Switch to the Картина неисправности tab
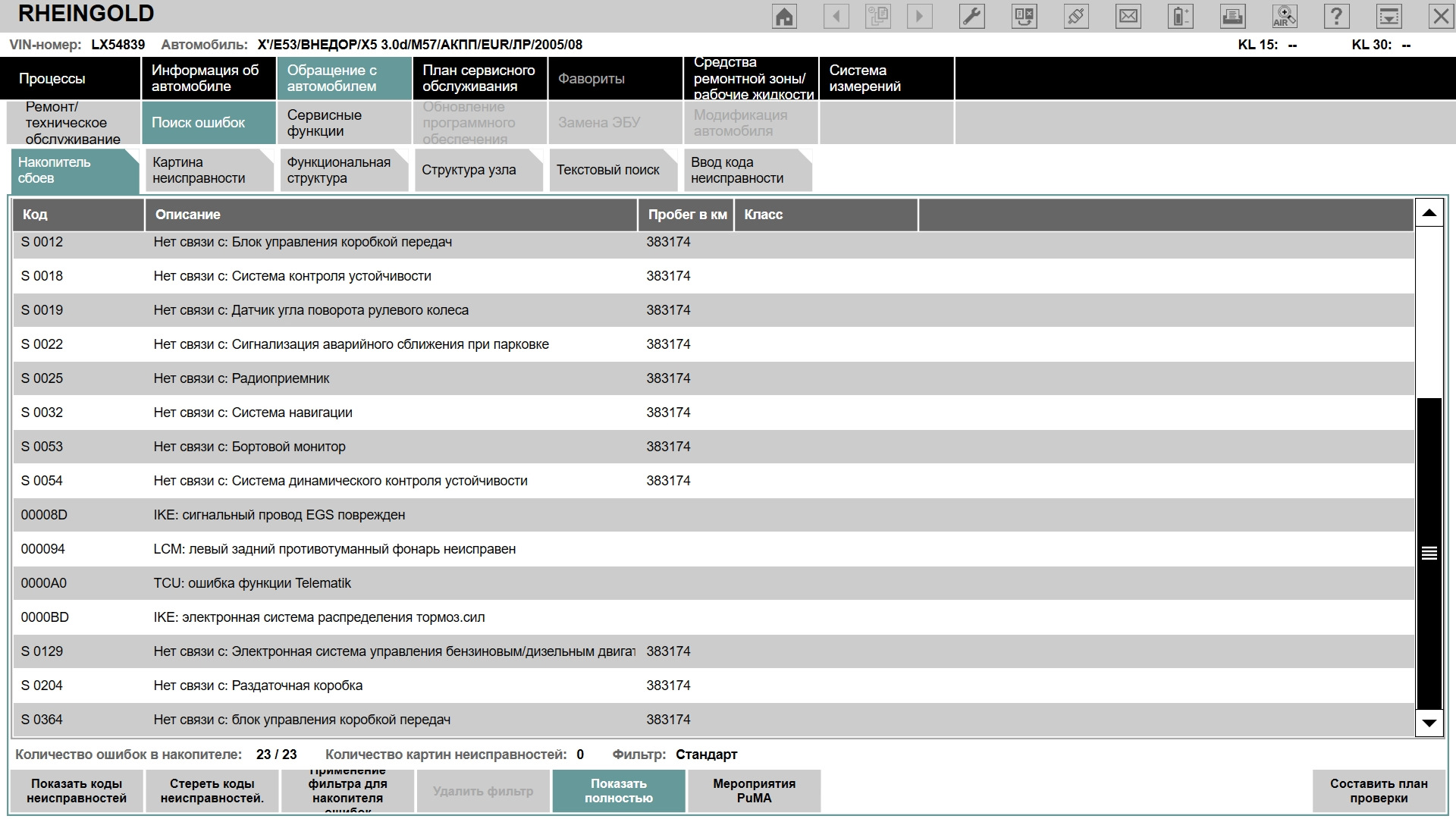Screen dimensions: 1456x819 coord(207,171)
